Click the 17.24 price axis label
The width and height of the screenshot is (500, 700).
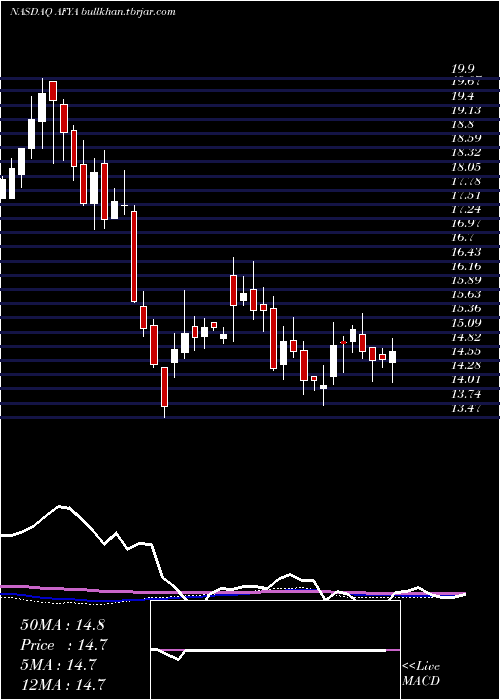pyautogui.click(x=466, y=210)
